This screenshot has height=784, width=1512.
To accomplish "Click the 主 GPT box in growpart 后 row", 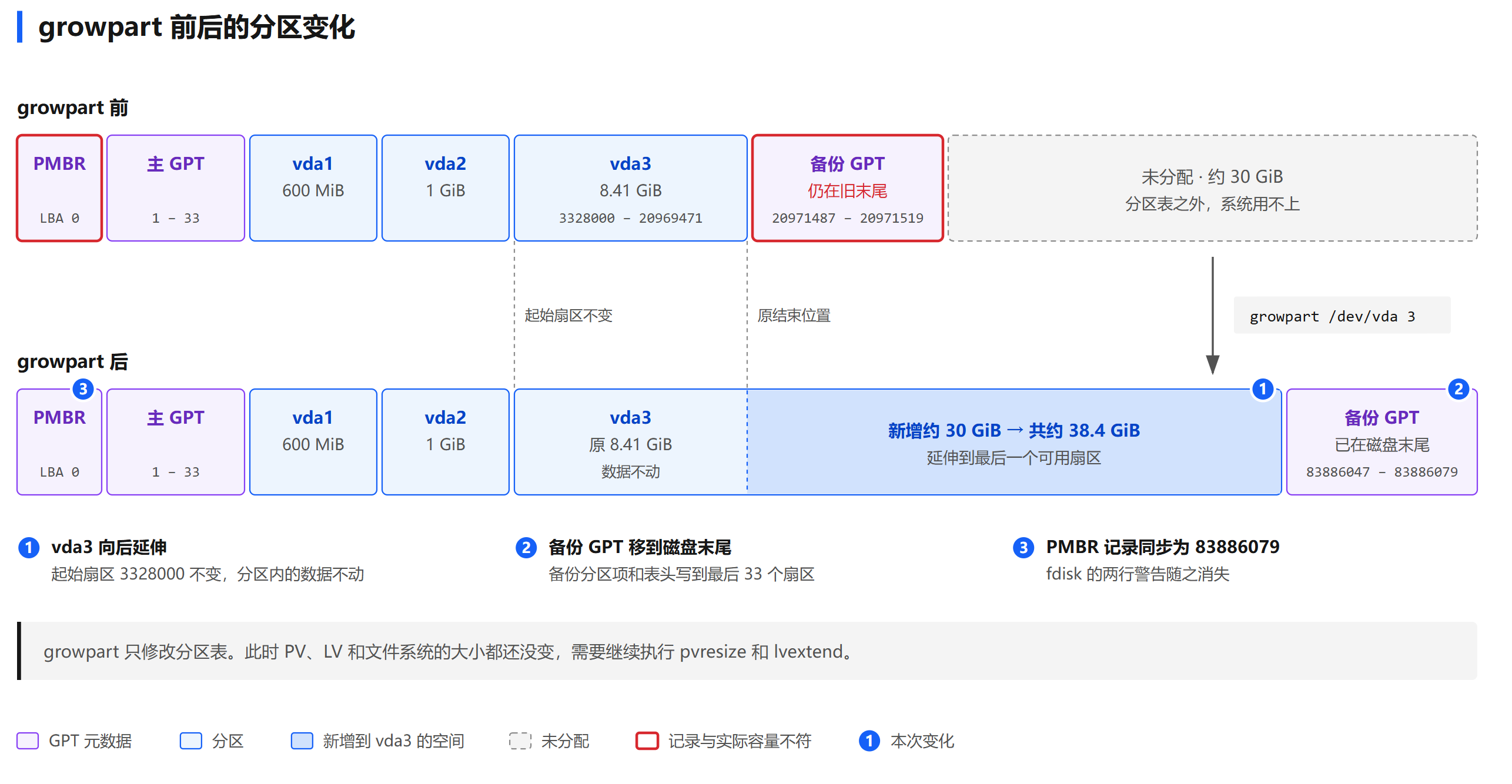I will tap(176, 442).
